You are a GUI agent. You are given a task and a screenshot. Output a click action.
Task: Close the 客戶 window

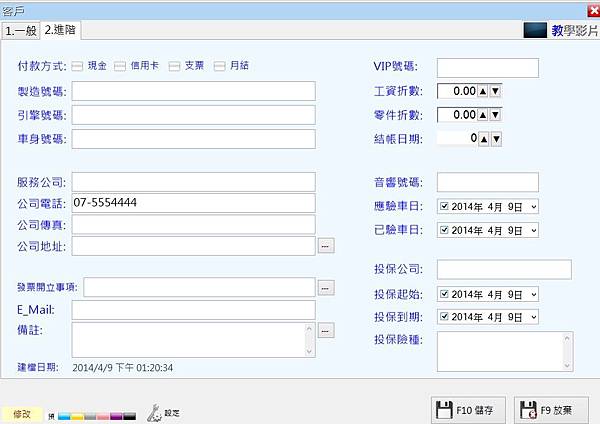pos(593,11)
